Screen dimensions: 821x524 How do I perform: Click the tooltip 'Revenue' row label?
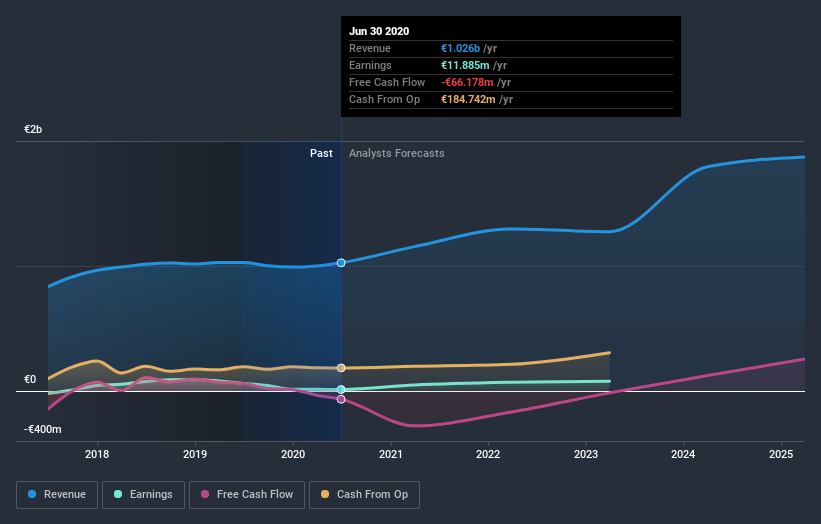[x=370, y=48]
